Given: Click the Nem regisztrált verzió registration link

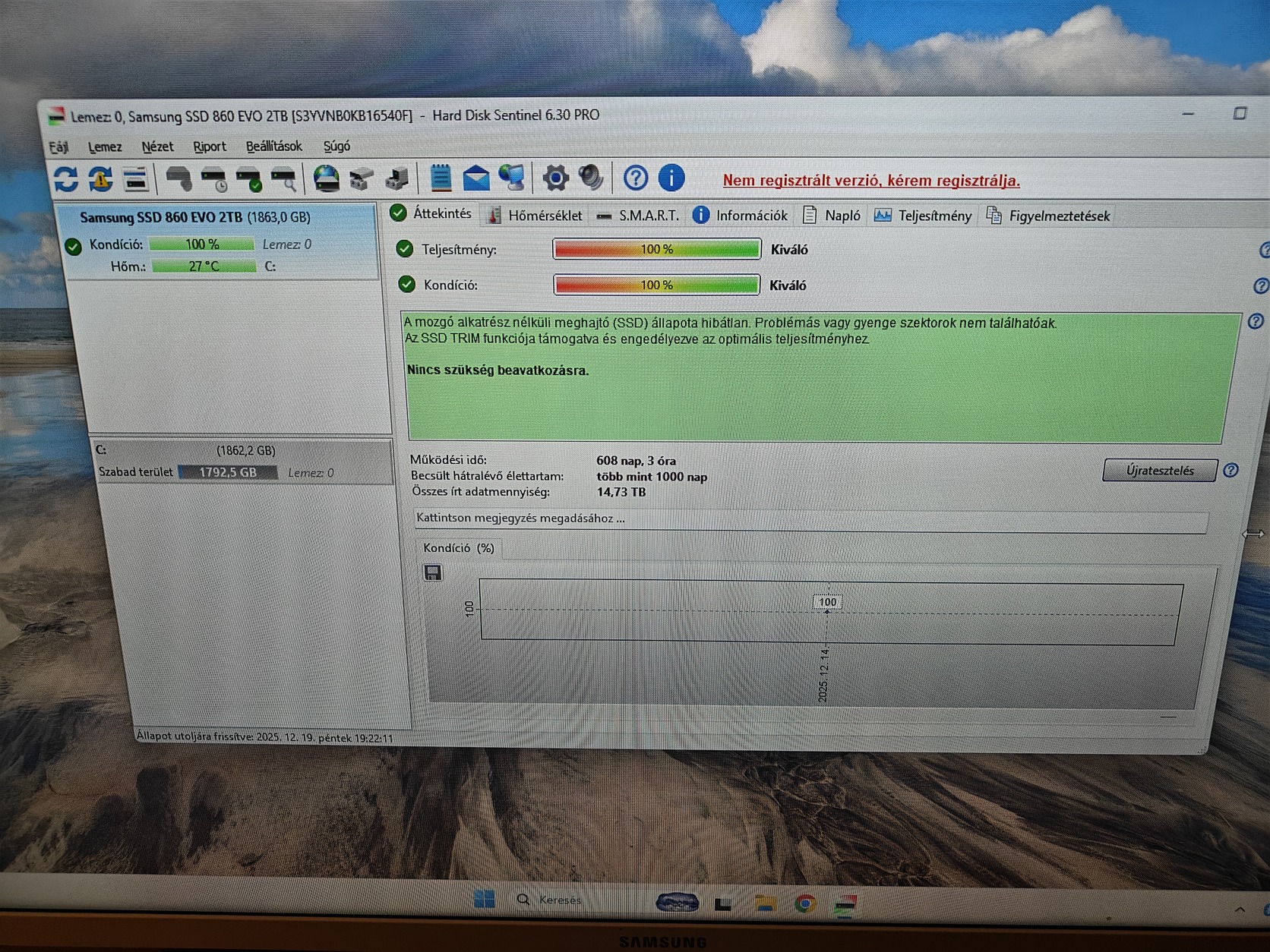Looking at the screenshot, I should pyautogui.click(x=871, y=181).
